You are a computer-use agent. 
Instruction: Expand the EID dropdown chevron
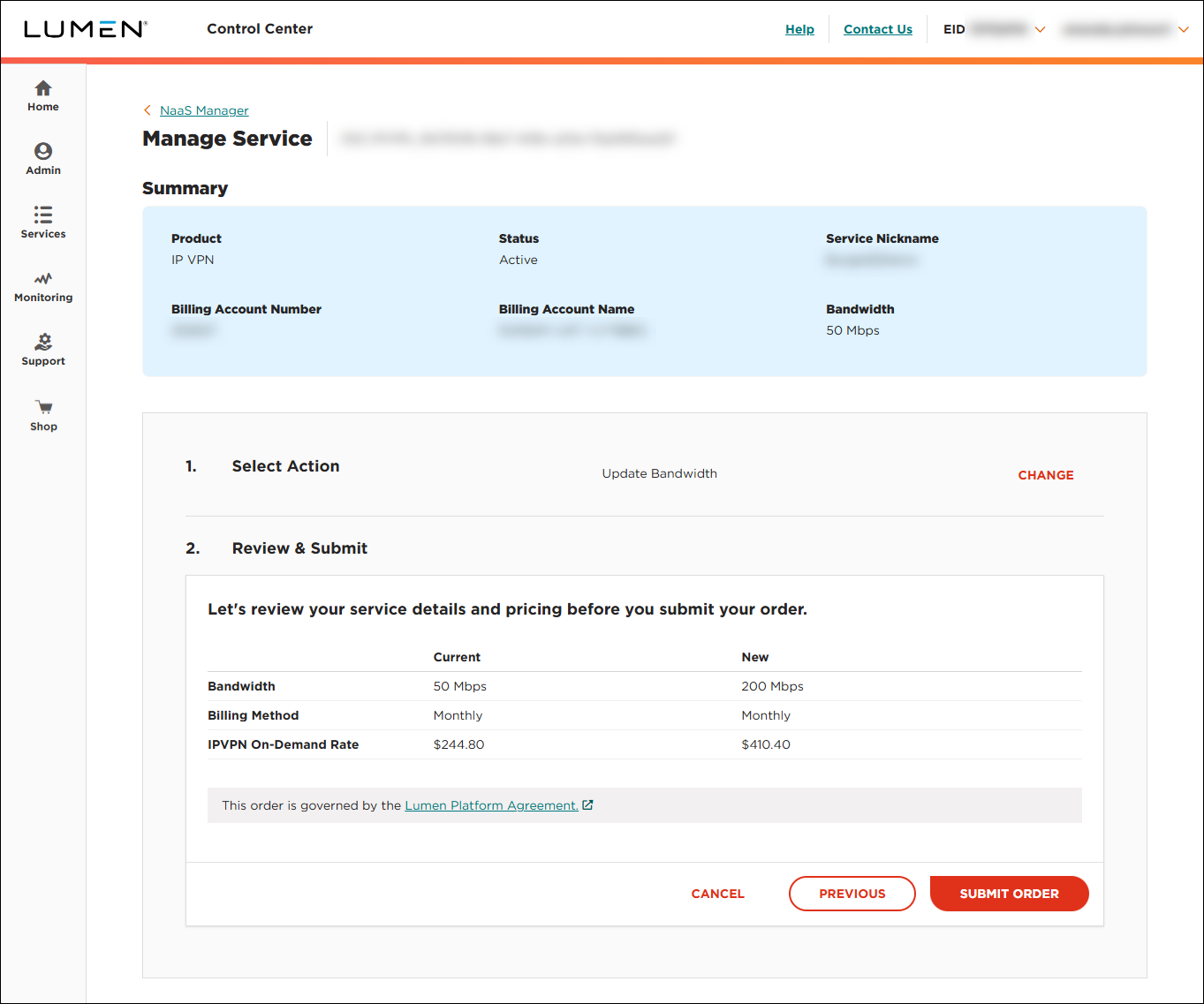tap(1041, 29)
